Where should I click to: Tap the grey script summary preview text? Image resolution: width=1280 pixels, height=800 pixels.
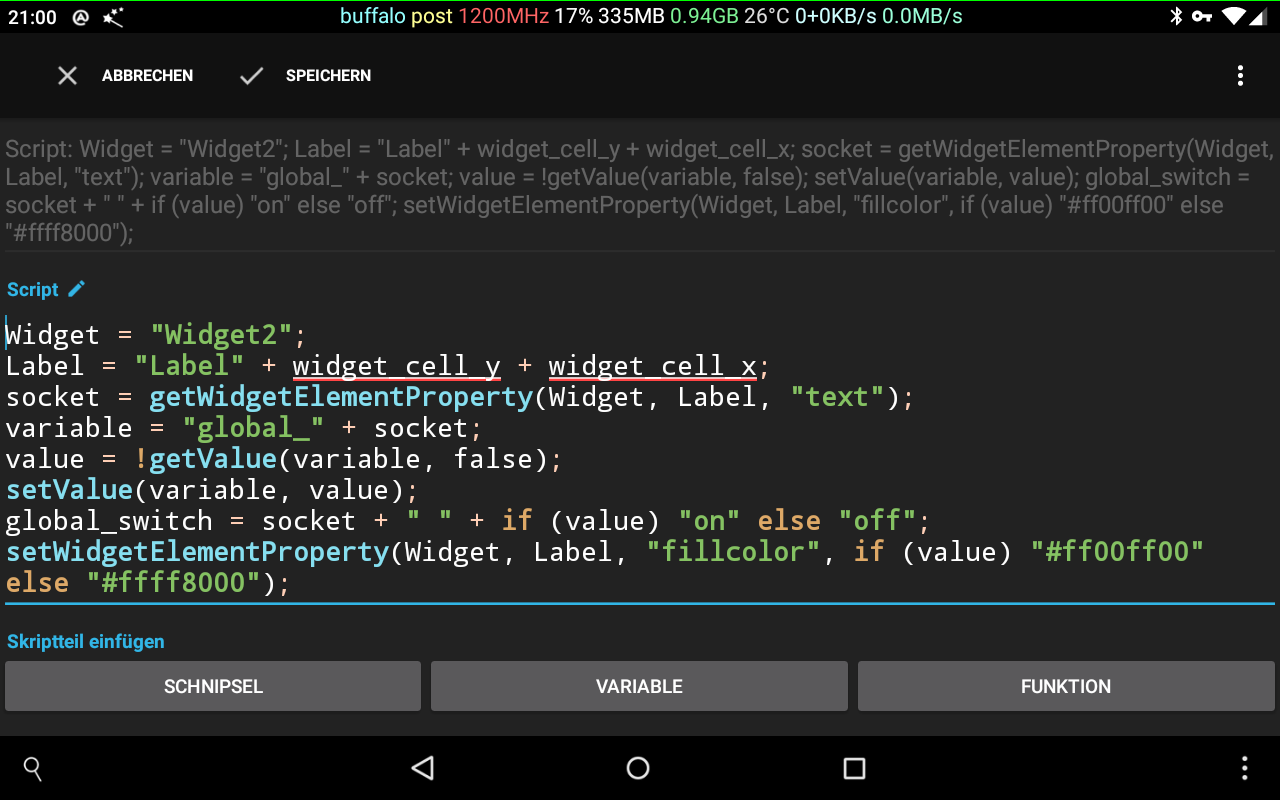click(640, 191)
